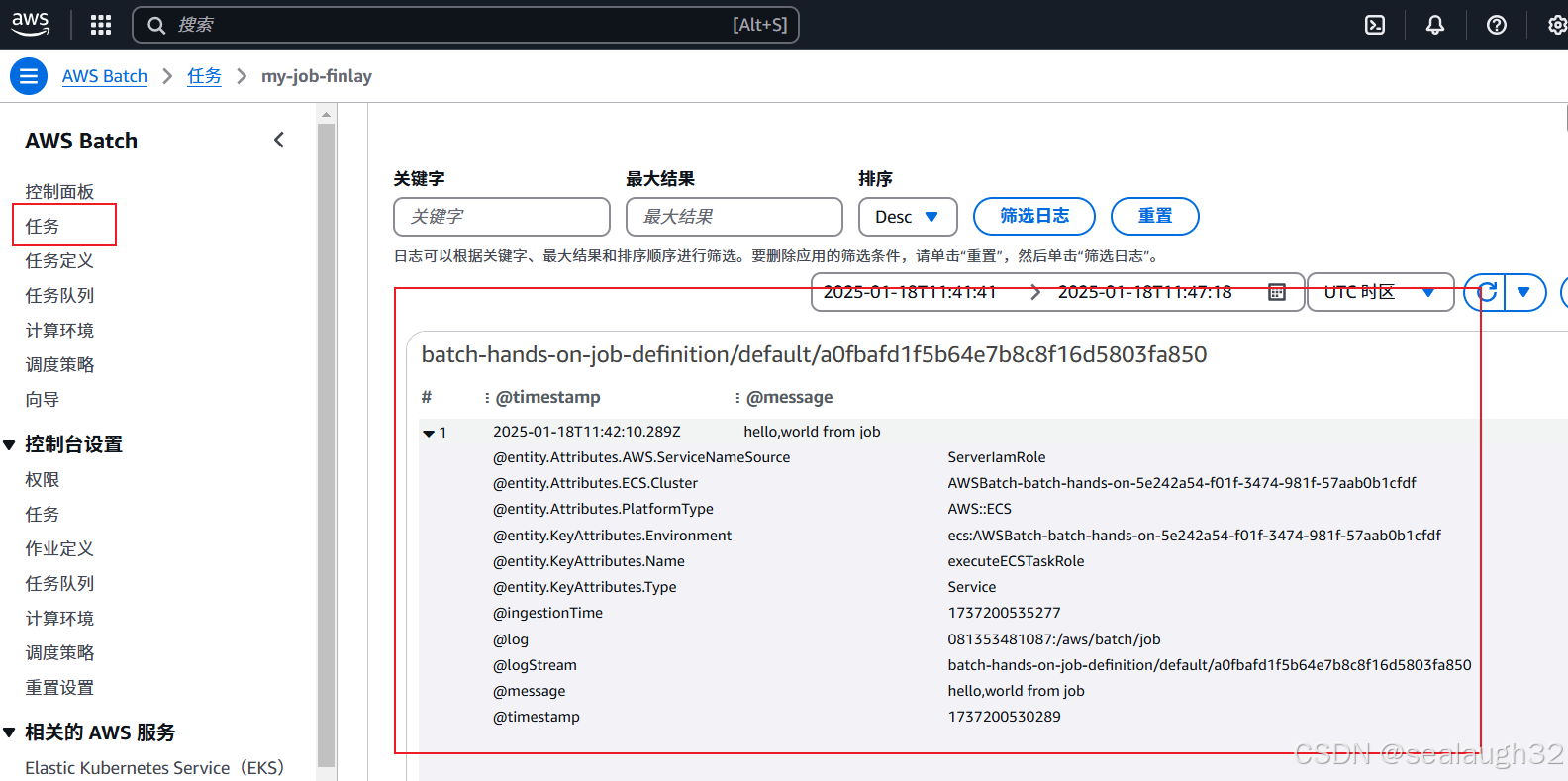1568x781 pixels.
Task: Select the 081353481087:/aws/batch/job value
Action: 1054,639
